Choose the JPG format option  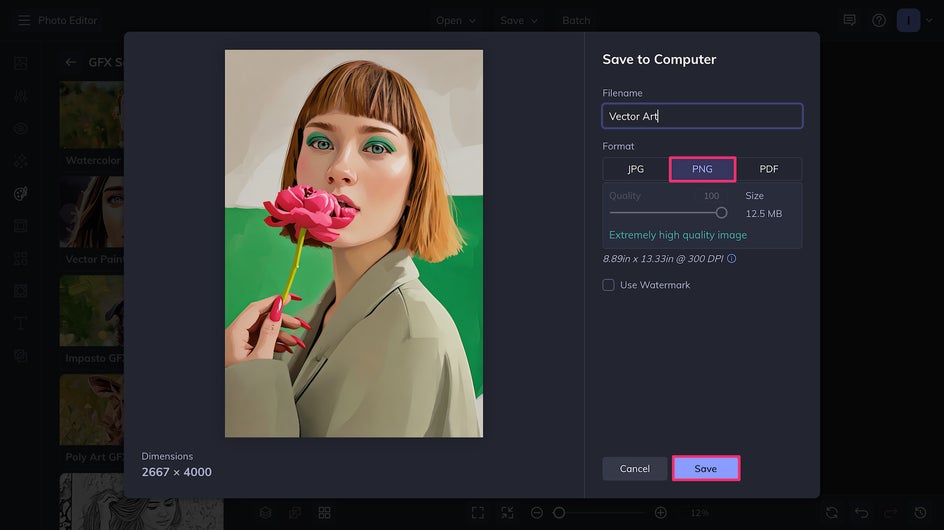[636, 169]
